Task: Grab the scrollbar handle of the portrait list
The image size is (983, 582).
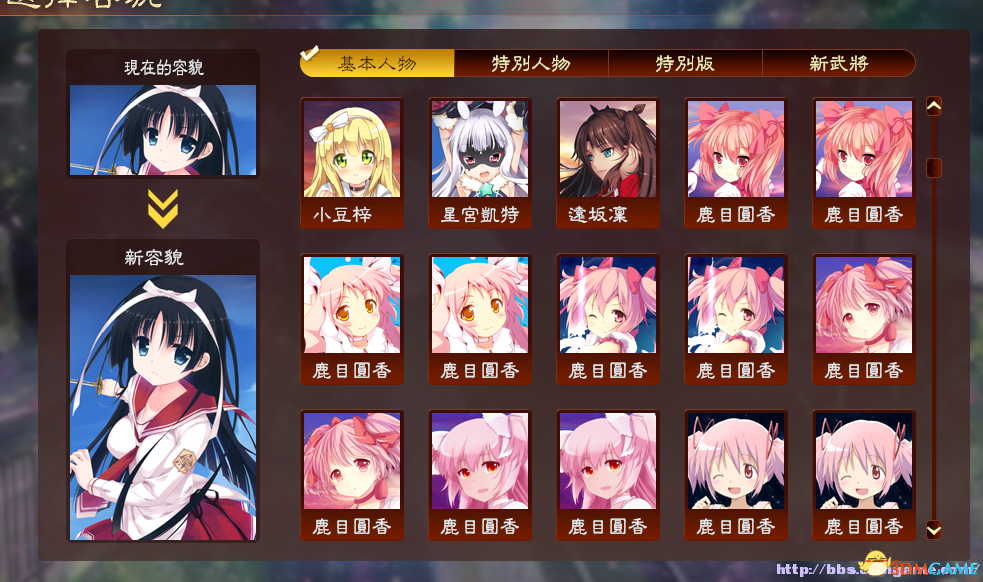Action: tap(933, 167)
